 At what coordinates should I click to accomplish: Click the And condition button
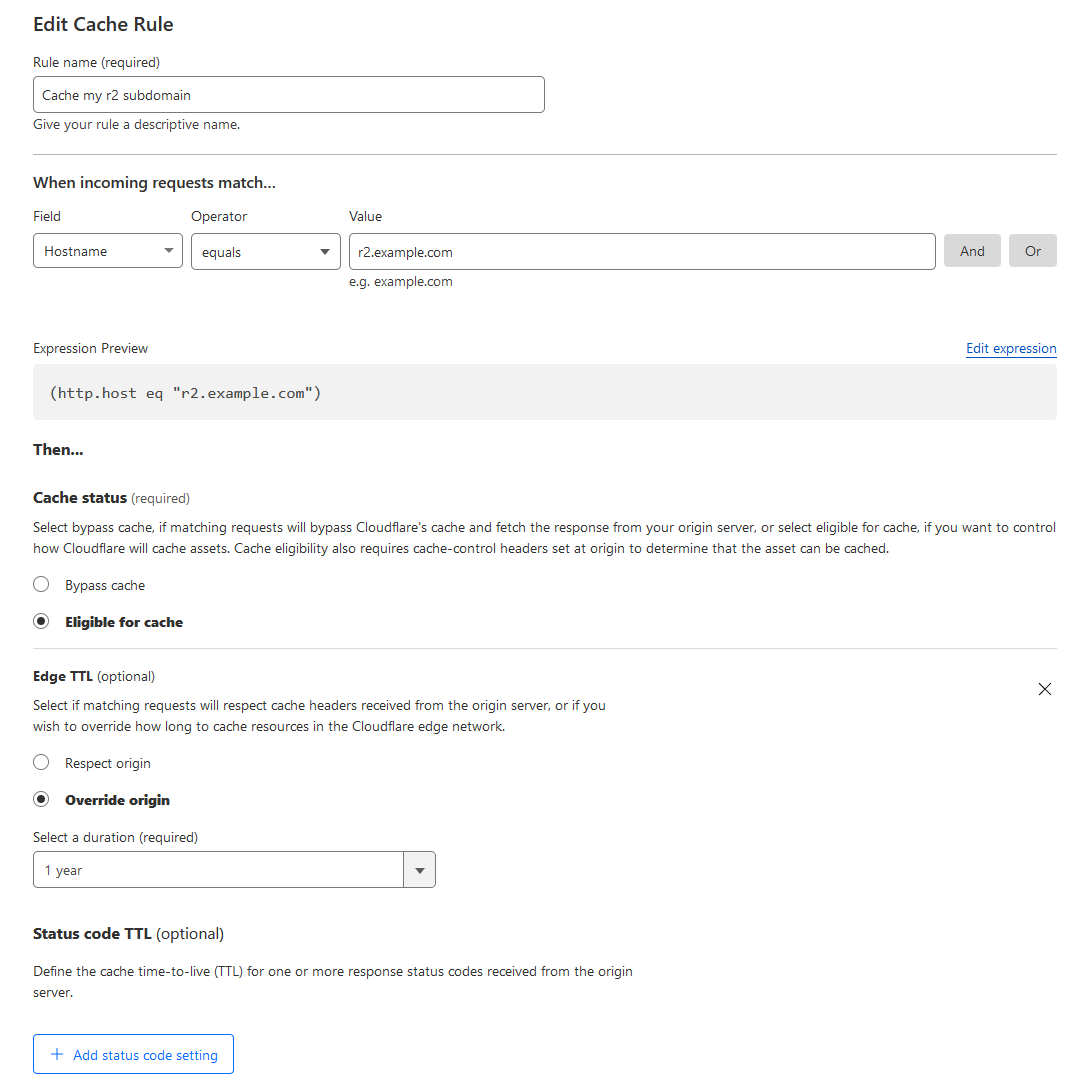[x=972, y=251]
